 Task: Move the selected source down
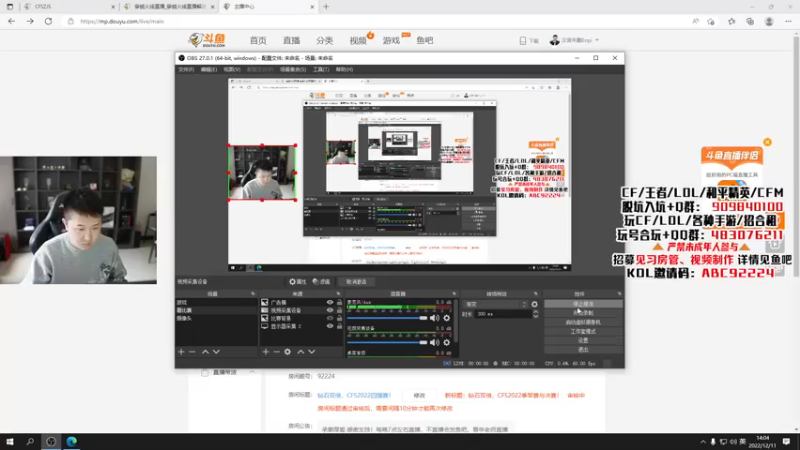(x=312, y=352)
